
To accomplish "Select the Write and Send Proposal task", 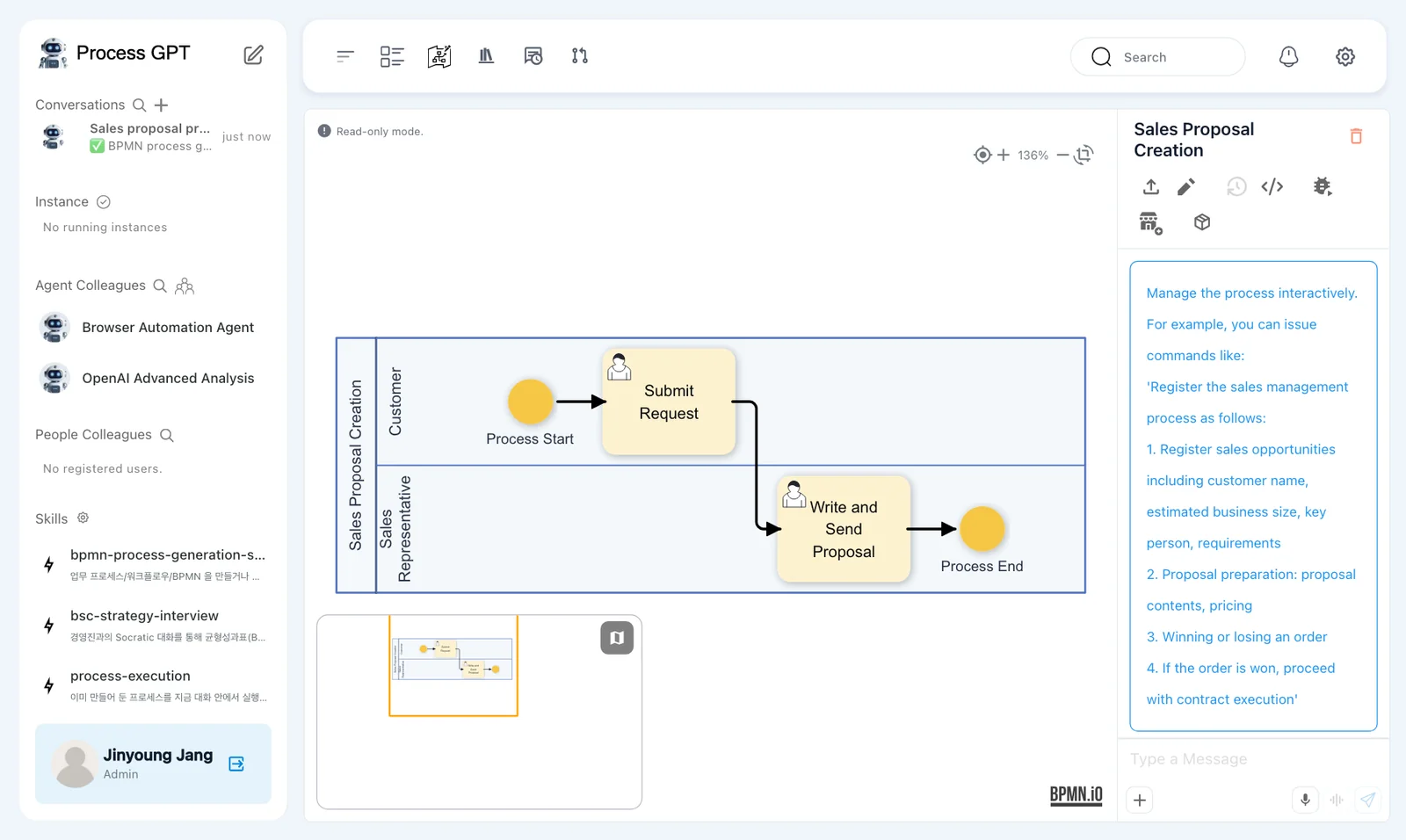I will (x=844, y=529).
